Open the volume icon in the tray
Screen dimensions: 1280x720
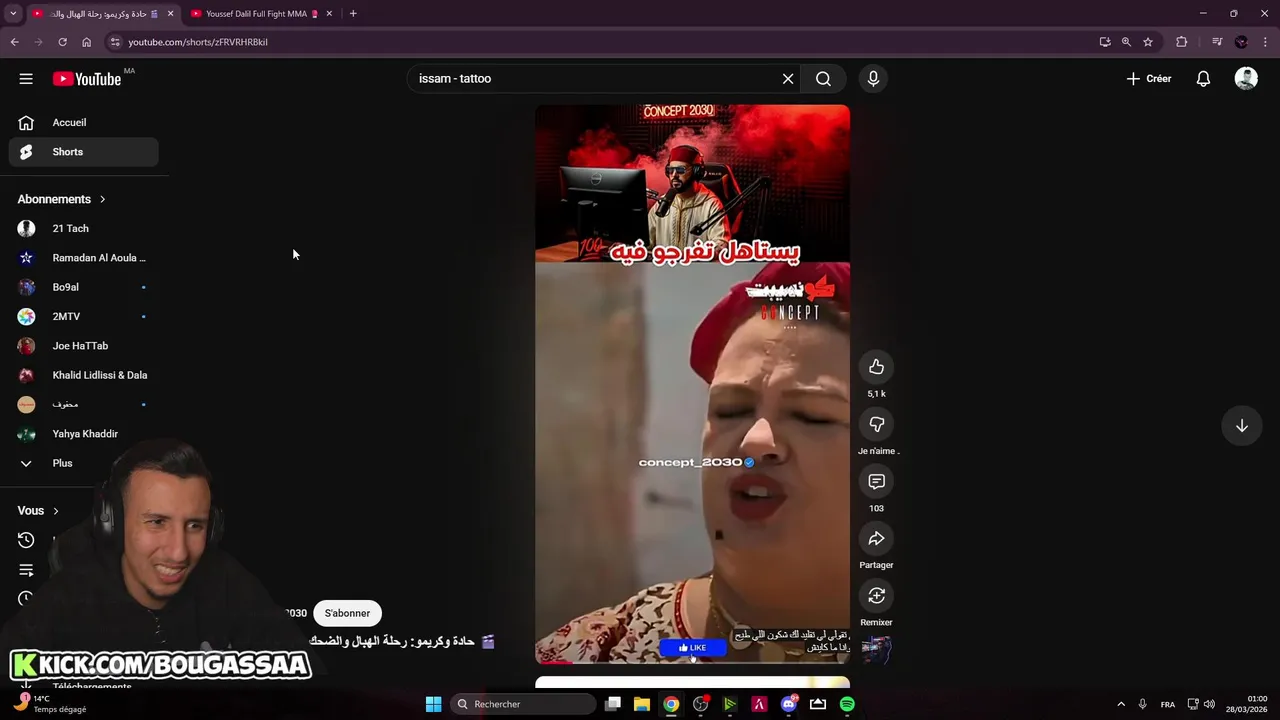[1209, 704]
